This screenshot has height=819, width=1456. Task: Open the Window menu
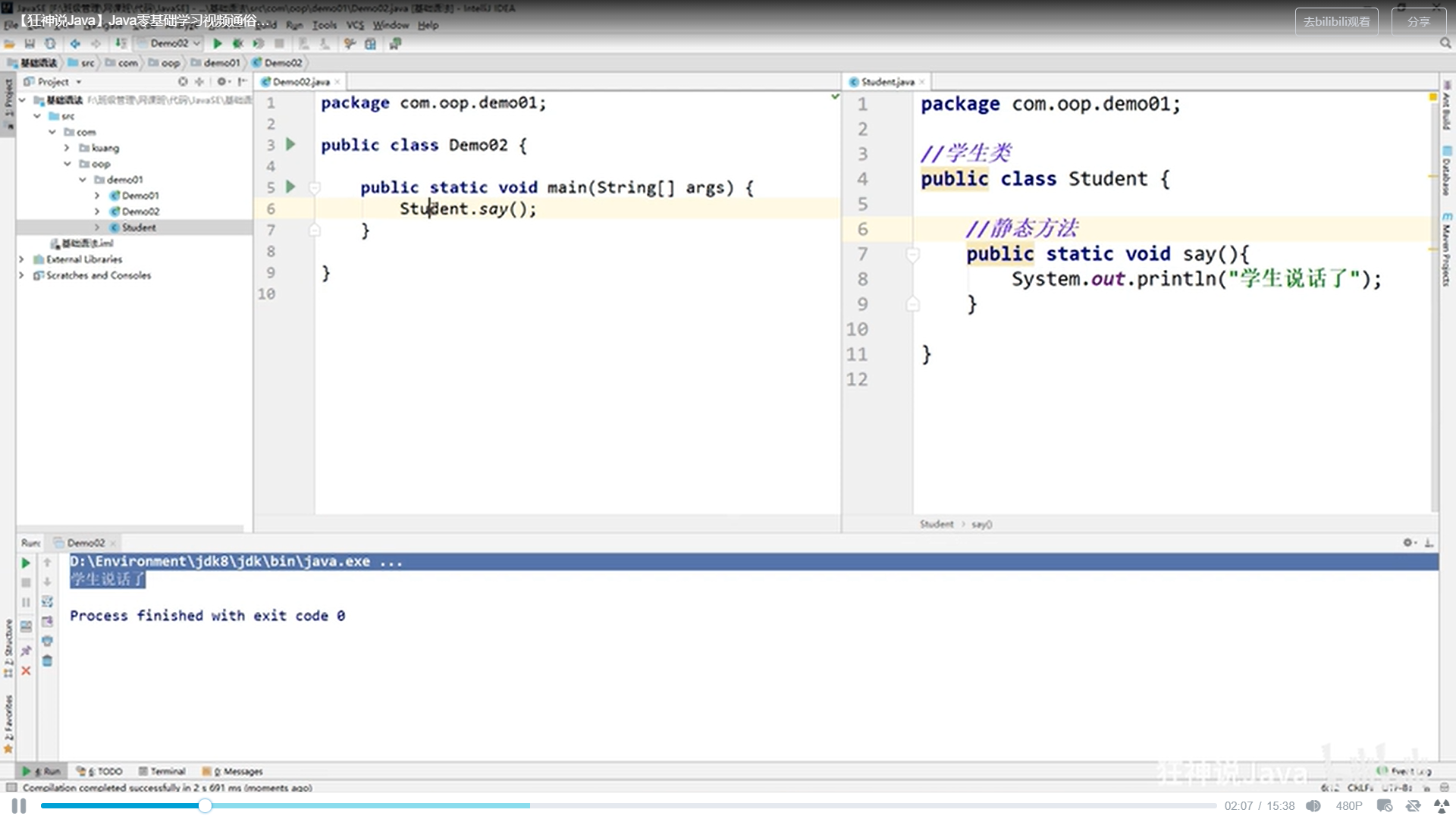[391, 25]
